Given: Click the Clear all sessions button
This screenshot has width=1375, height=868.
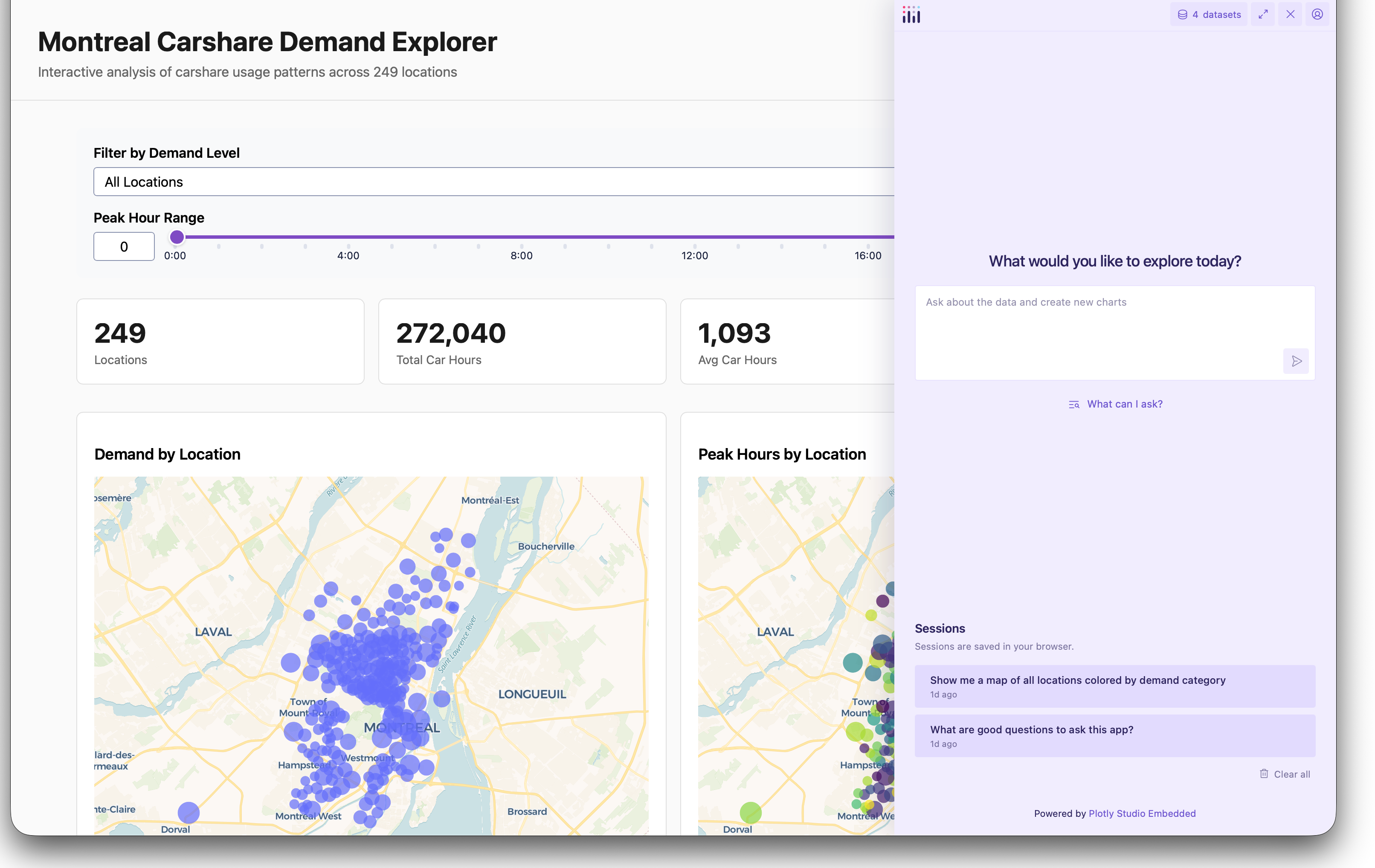Looking at the screenshot, I should [1285, 774].
